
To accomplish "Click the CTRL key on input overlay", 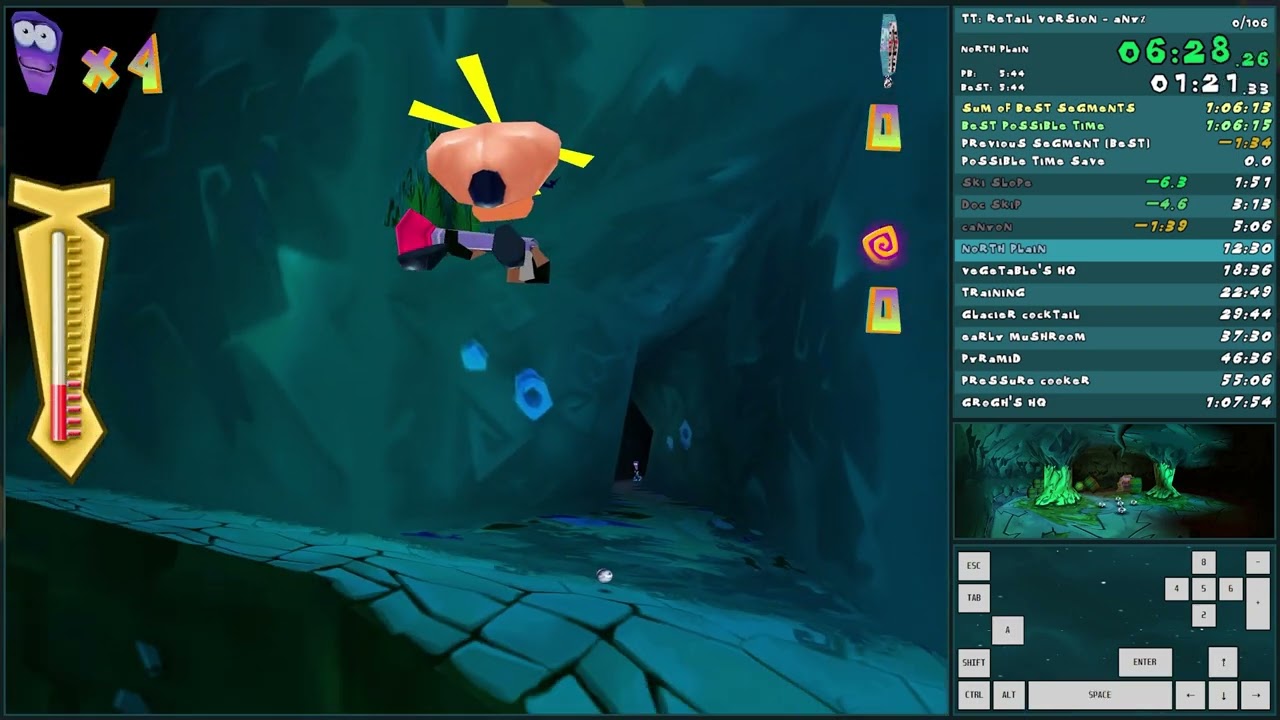I will tap(974, 694).
